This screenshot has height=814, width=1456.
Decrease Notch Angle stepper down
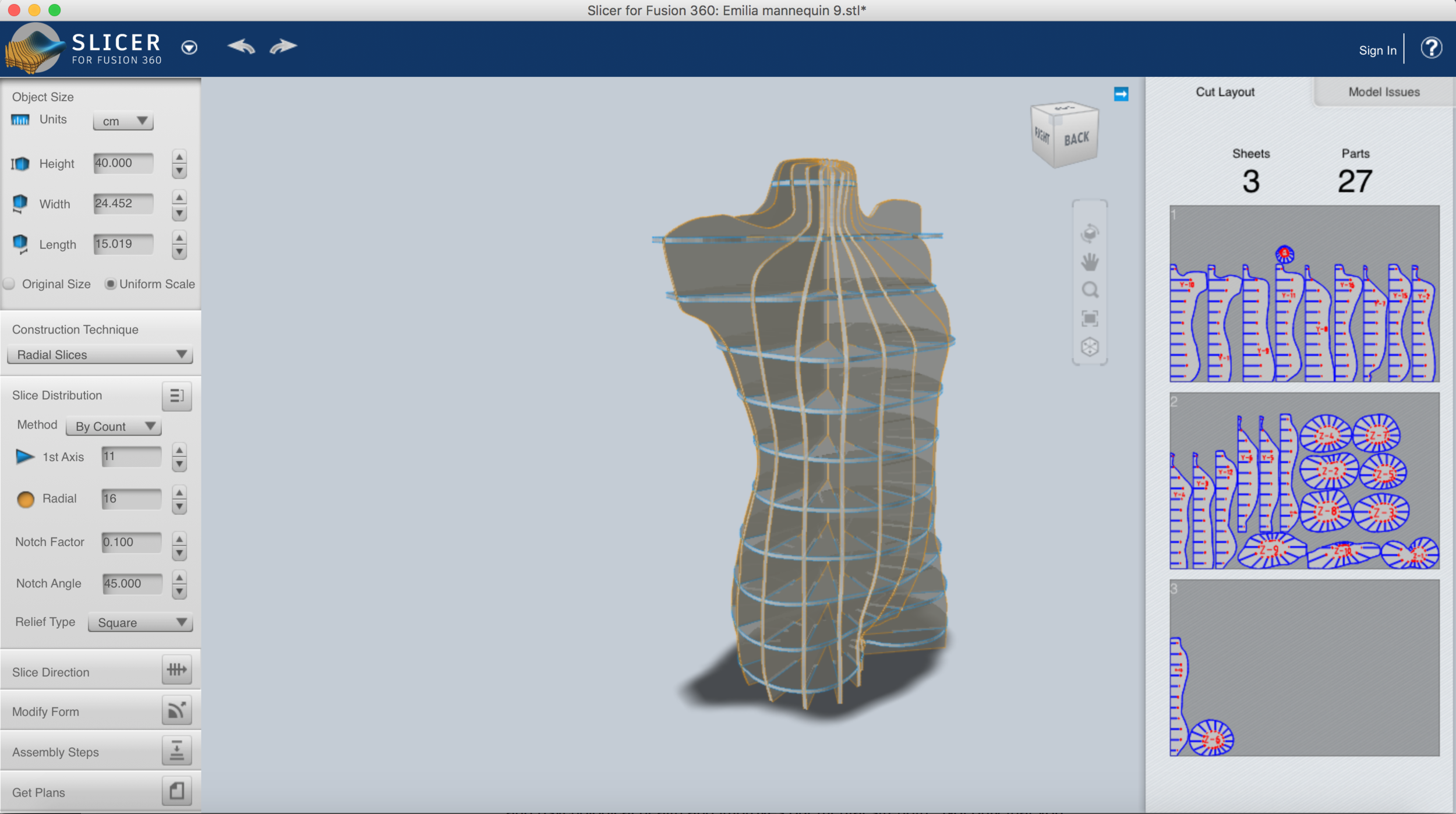click(179, 592)
